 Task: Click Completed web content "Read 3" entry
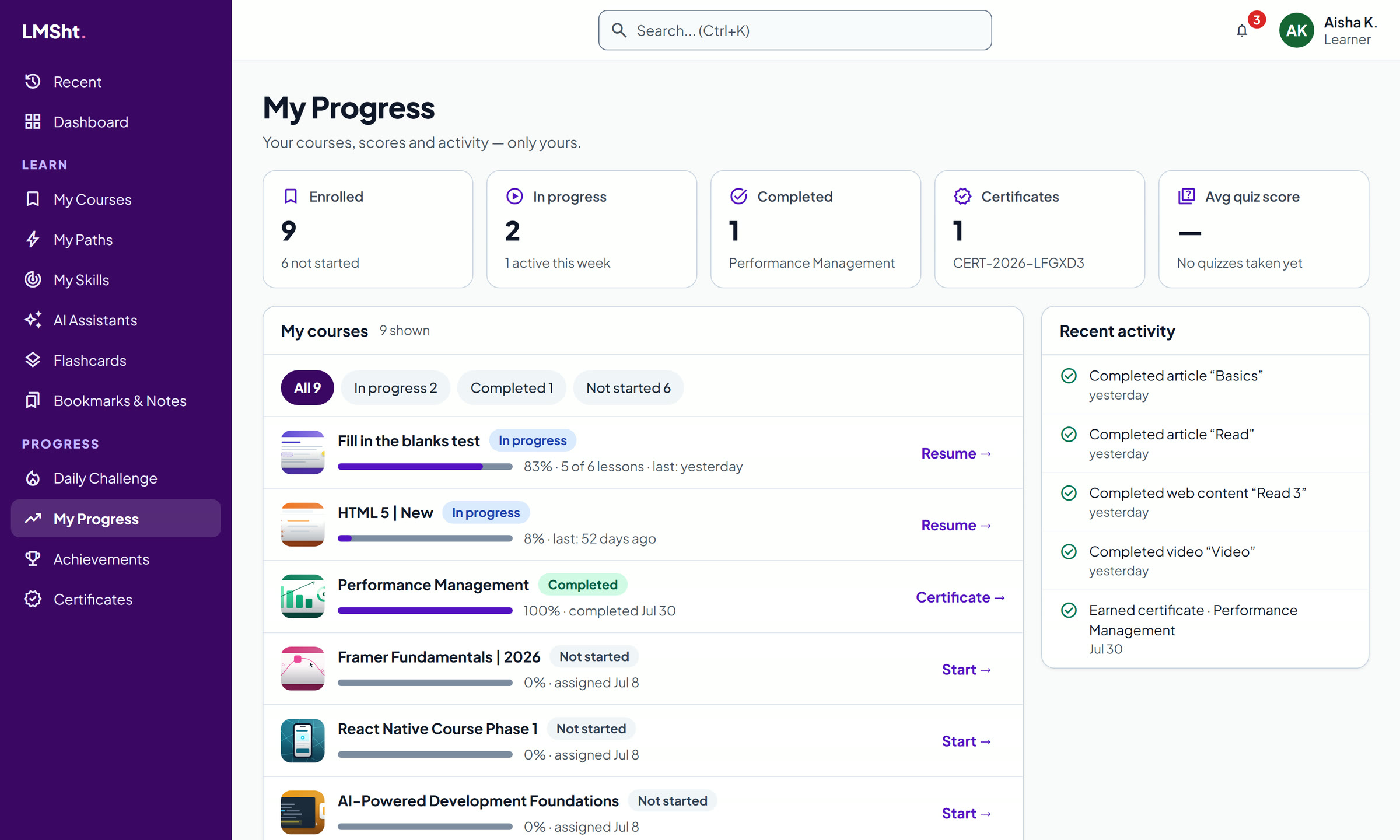click(1205, 502)
